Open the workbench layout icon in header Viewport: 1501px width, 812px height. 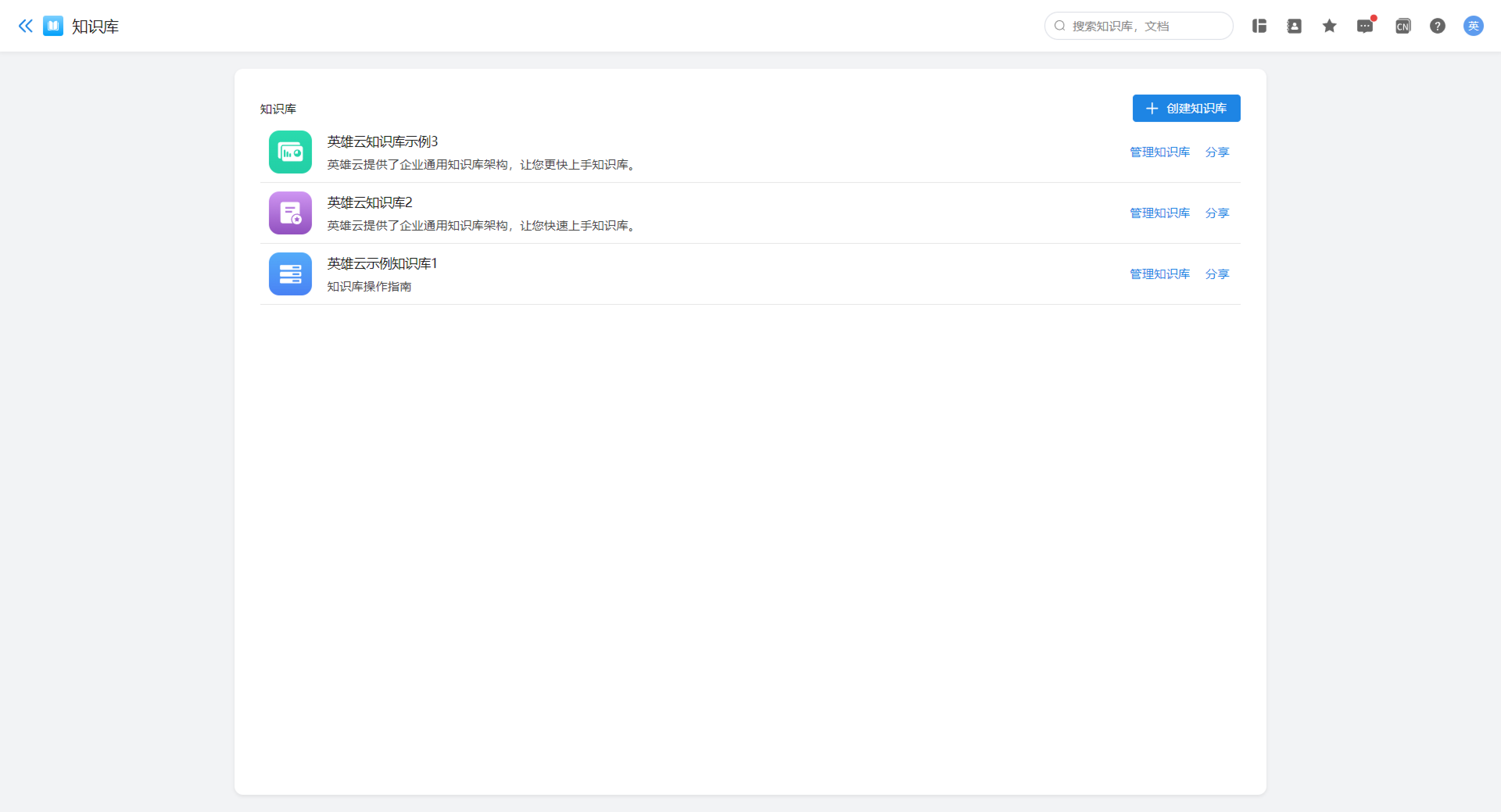coord(1259,26)
